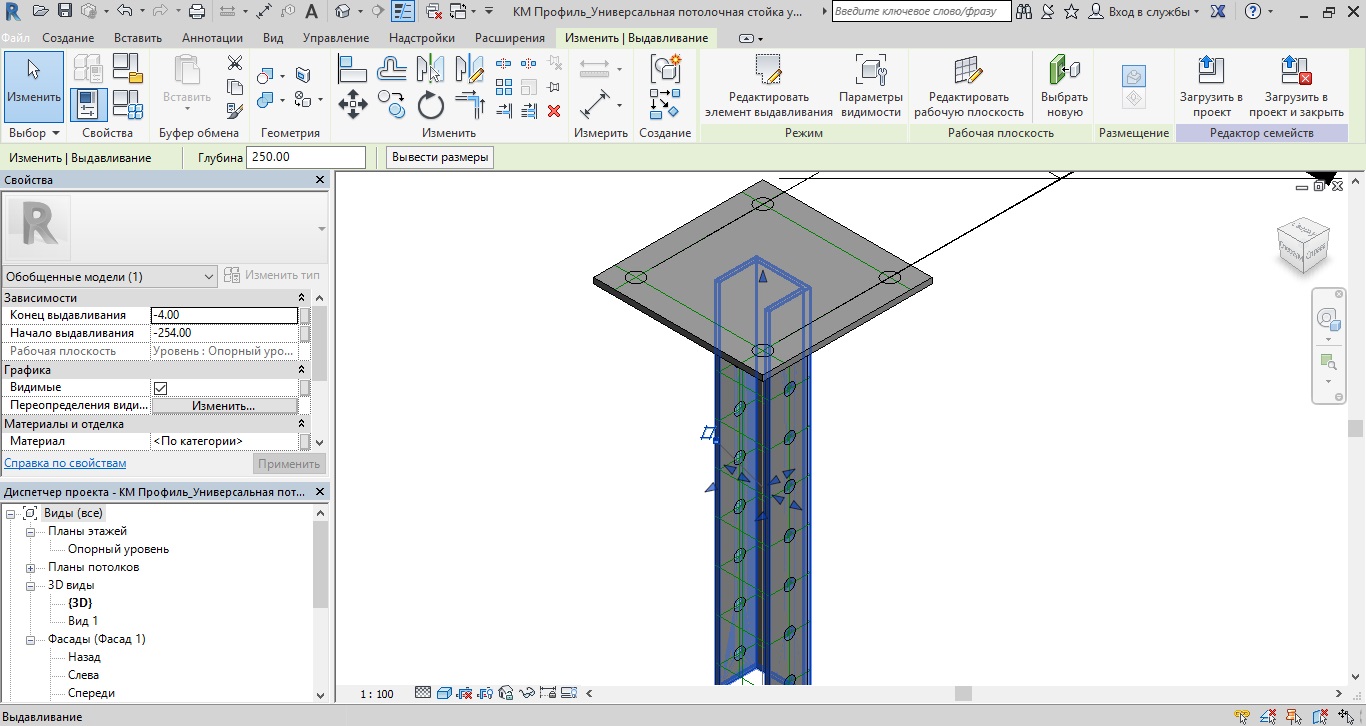
Task: Click the horizontal scrollbar thumb of view
Action: (x=962, y=693)
